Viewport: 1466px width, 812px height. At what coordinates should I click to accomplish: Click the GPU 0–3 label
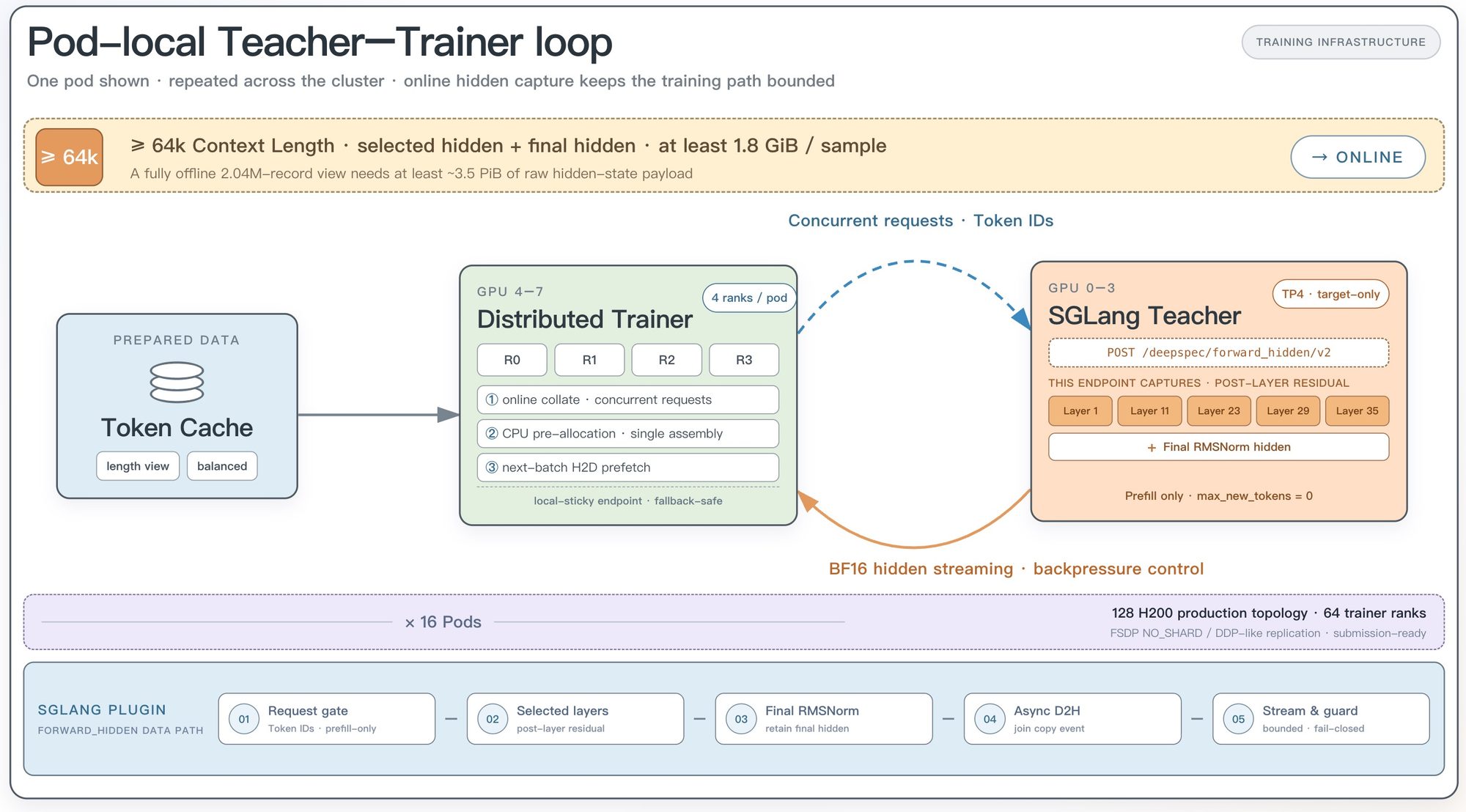[1082, 288]
